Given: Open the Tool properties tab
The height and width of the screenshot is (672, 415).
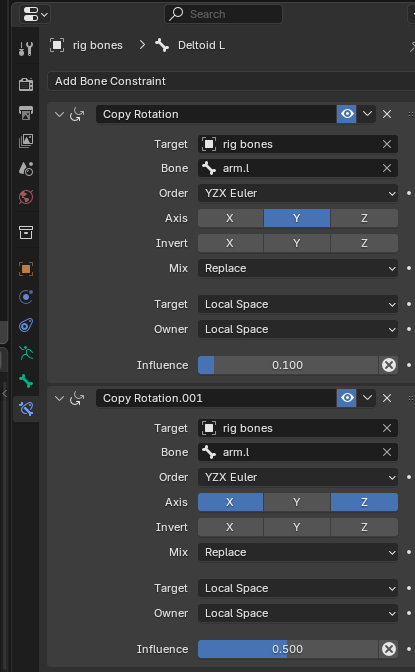Looking at the screenshot, I should [26, 48].
